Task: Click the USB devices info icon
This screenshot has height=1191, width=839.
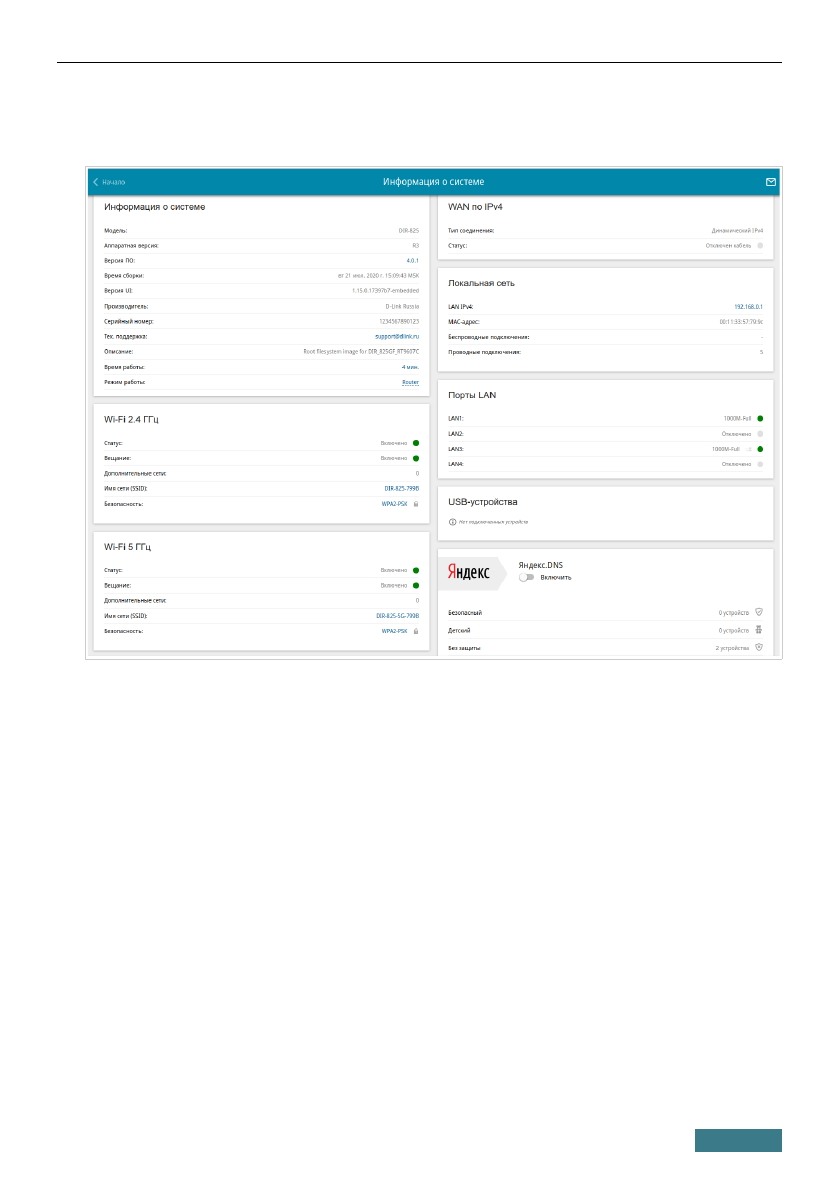Action: (x=452, y=522)
